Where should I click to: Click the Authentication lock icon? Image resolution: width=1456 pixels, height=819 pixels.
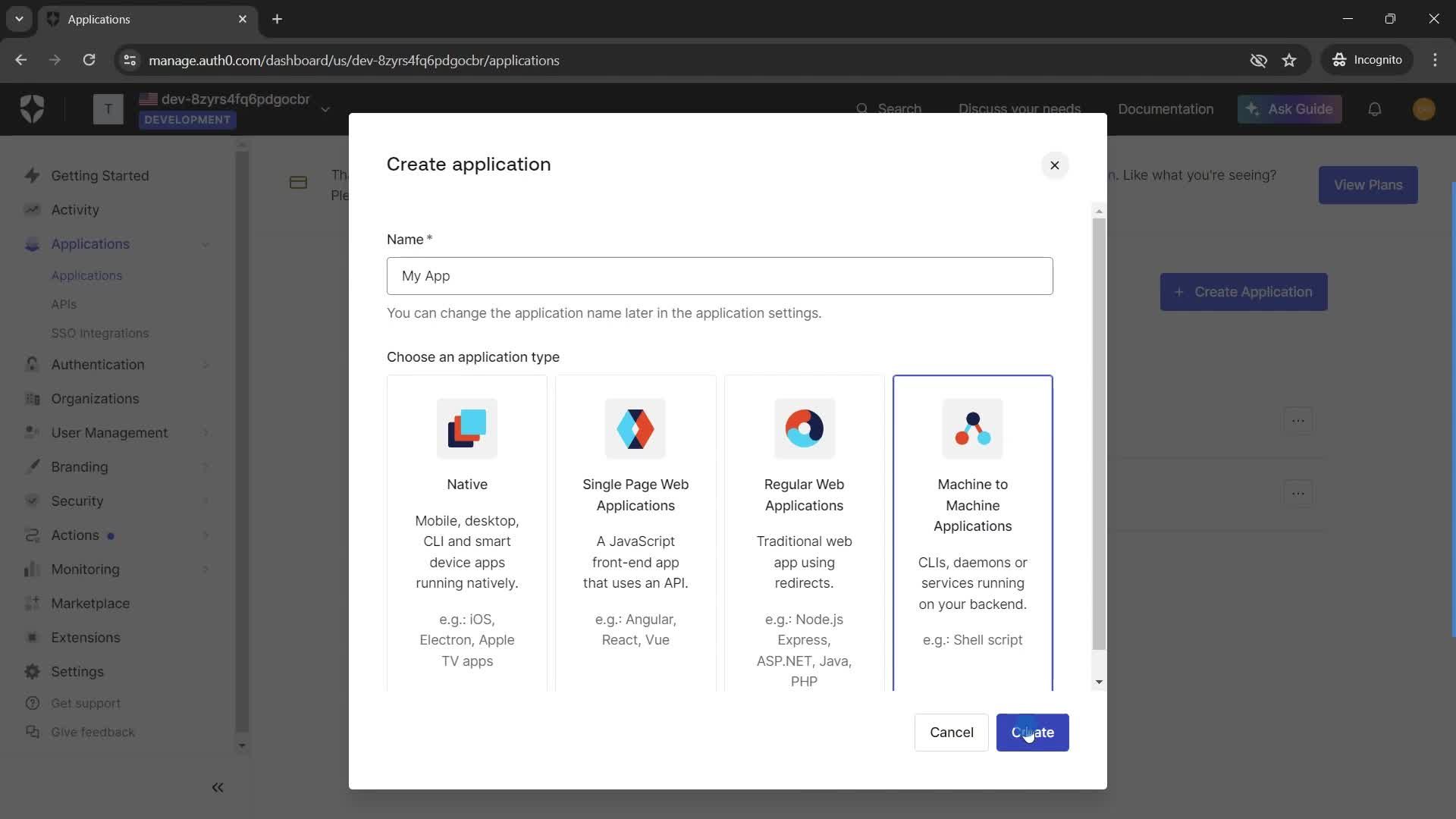[x=32, y=364]
